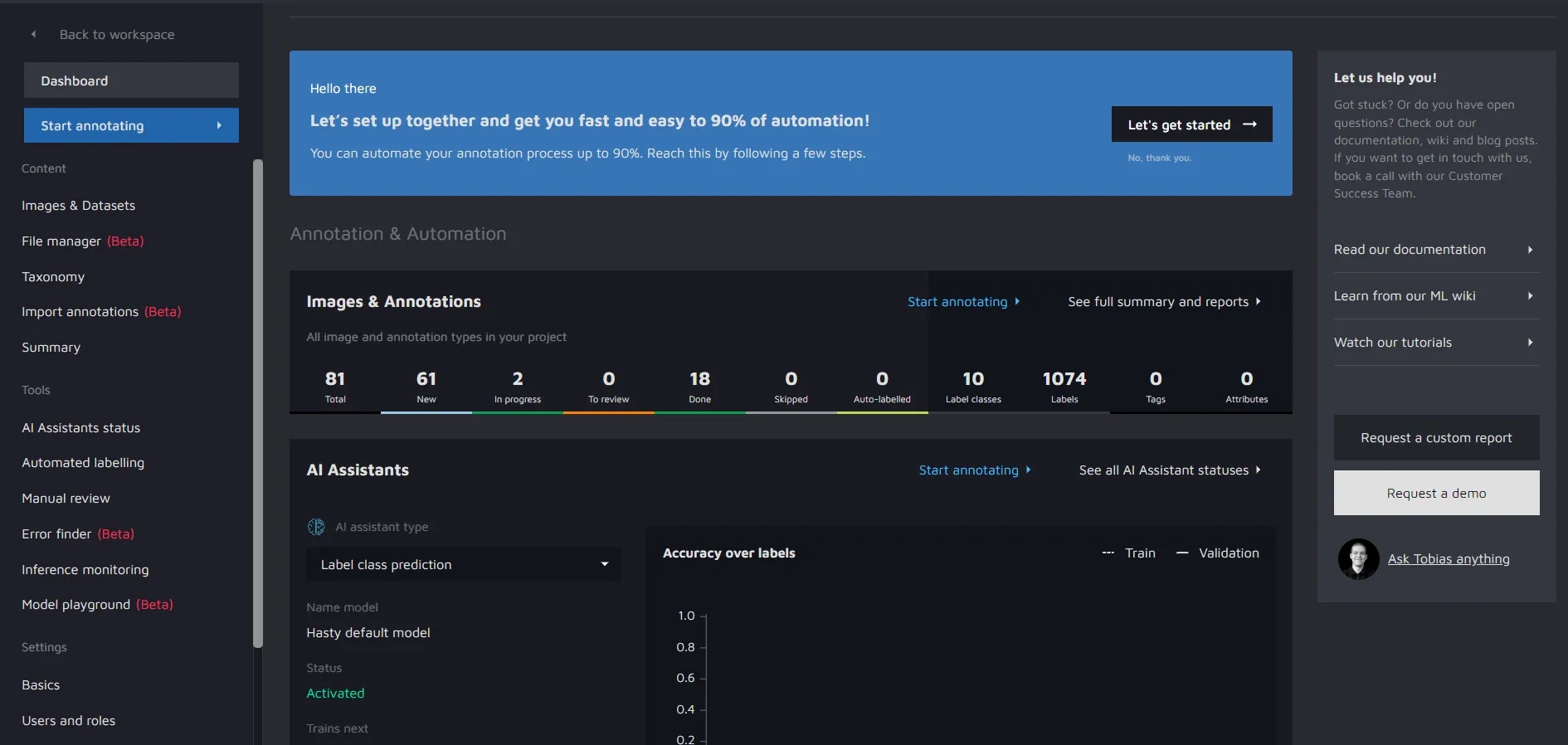Expand the Learn from our ML wiki chevron
The width and height of the screenshot is (1568, 745).
click(x=1530, y=296)
